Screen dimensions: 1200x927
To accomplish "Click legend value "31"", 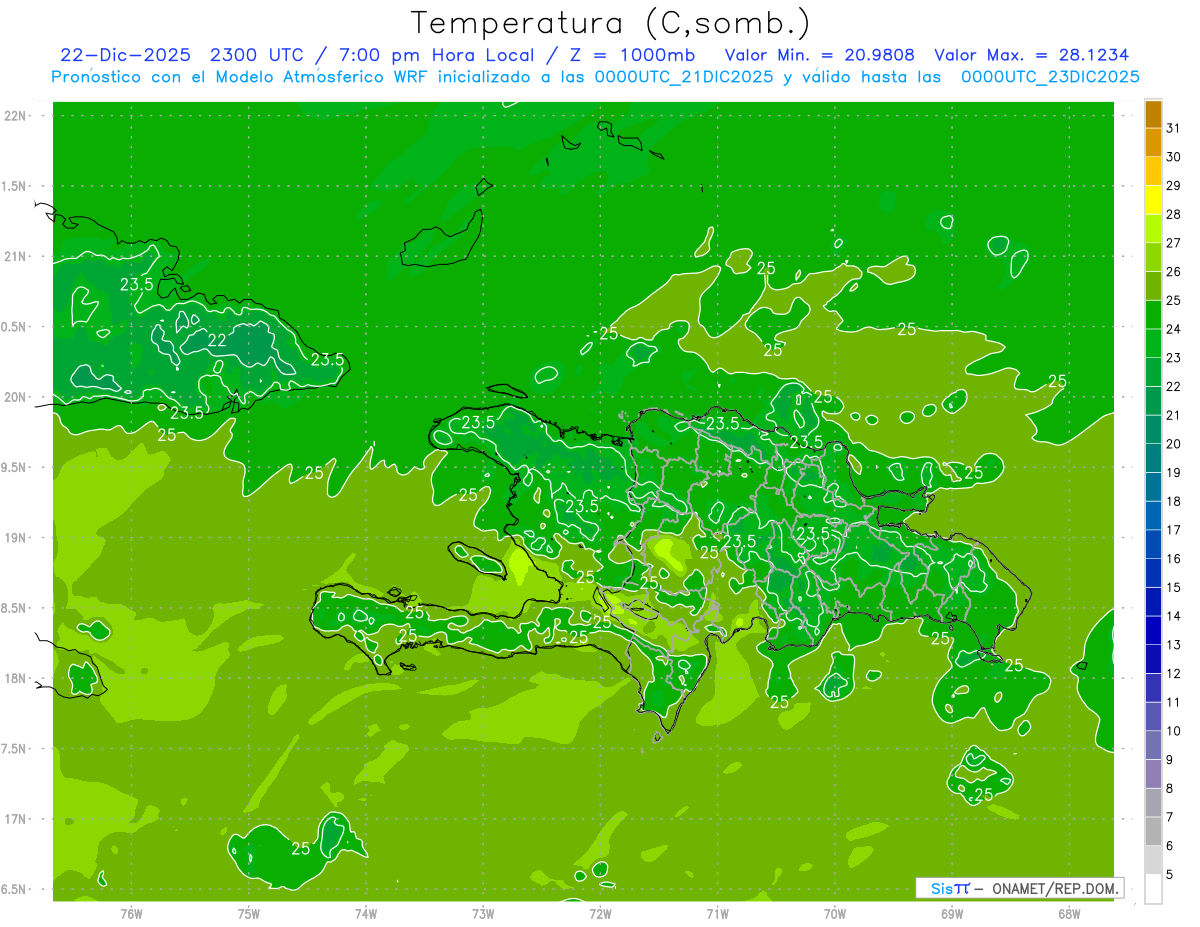I will click(1174, 128).
